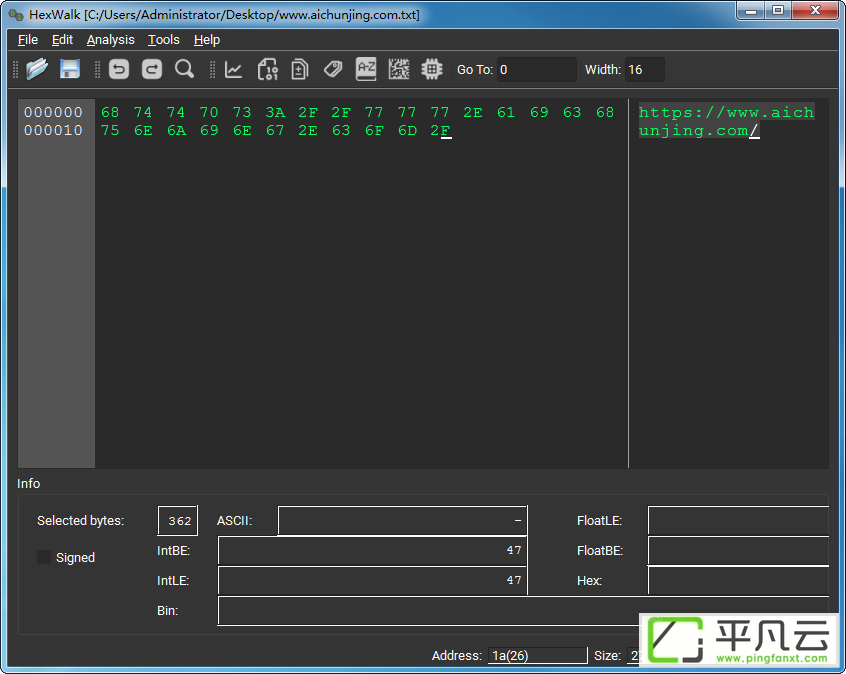Click the binary file analysis icon
The image size is (846, 674).
point(268,69)
